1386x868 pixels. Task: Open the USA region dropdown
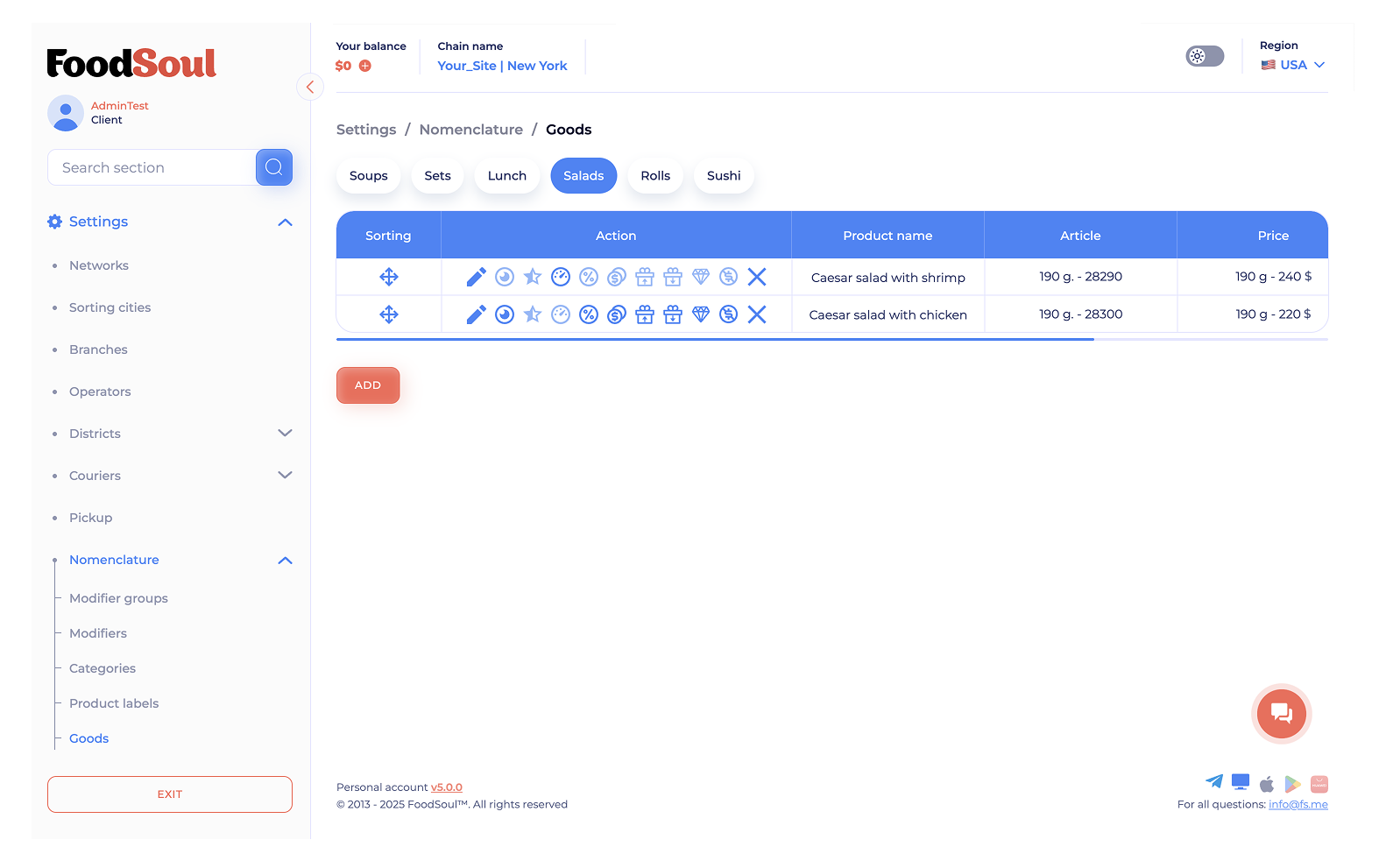click(1293, 65)
